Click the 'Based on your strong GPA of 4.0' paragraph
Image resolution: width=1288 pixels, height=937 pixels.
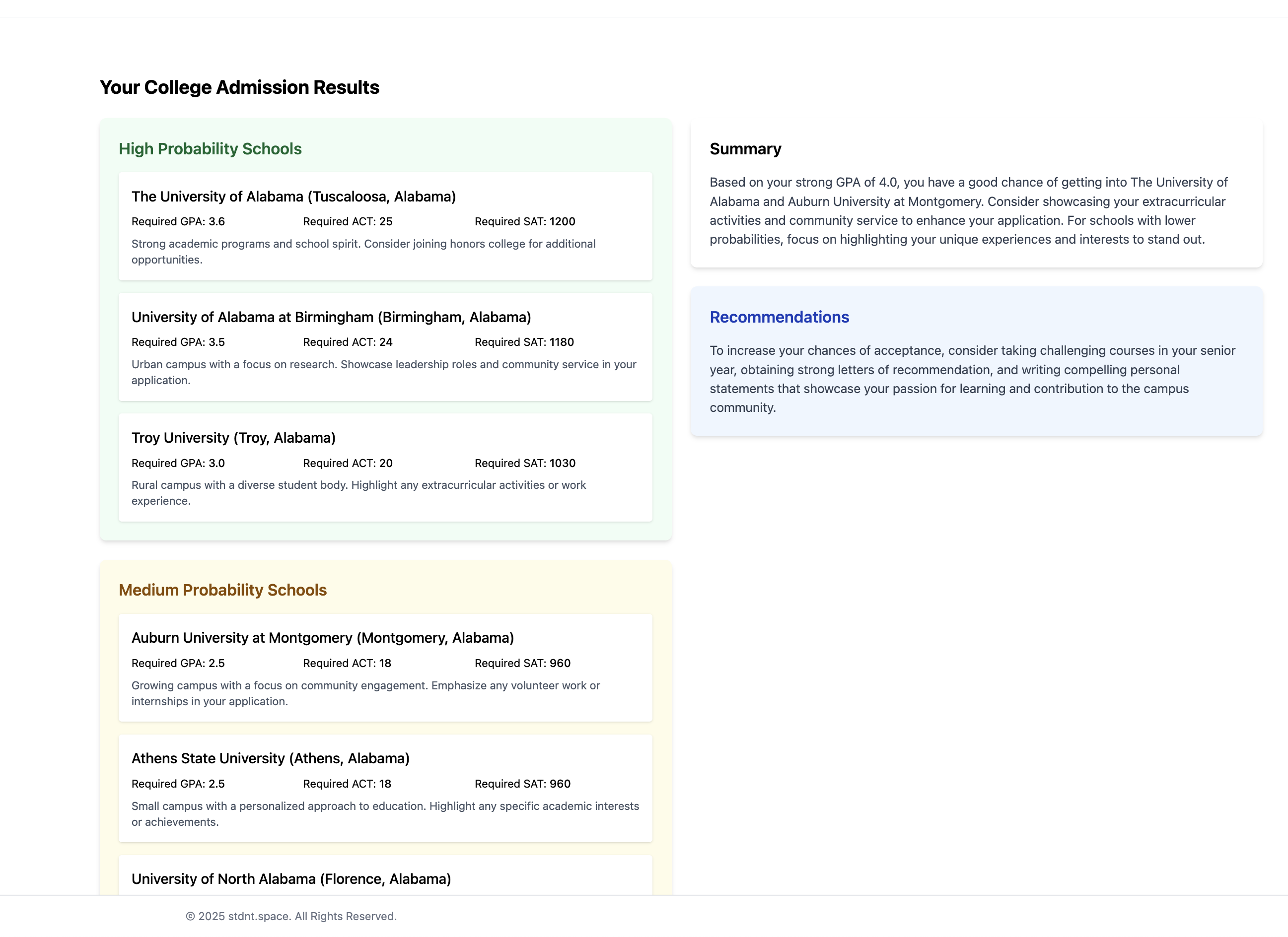coord(968,210)
